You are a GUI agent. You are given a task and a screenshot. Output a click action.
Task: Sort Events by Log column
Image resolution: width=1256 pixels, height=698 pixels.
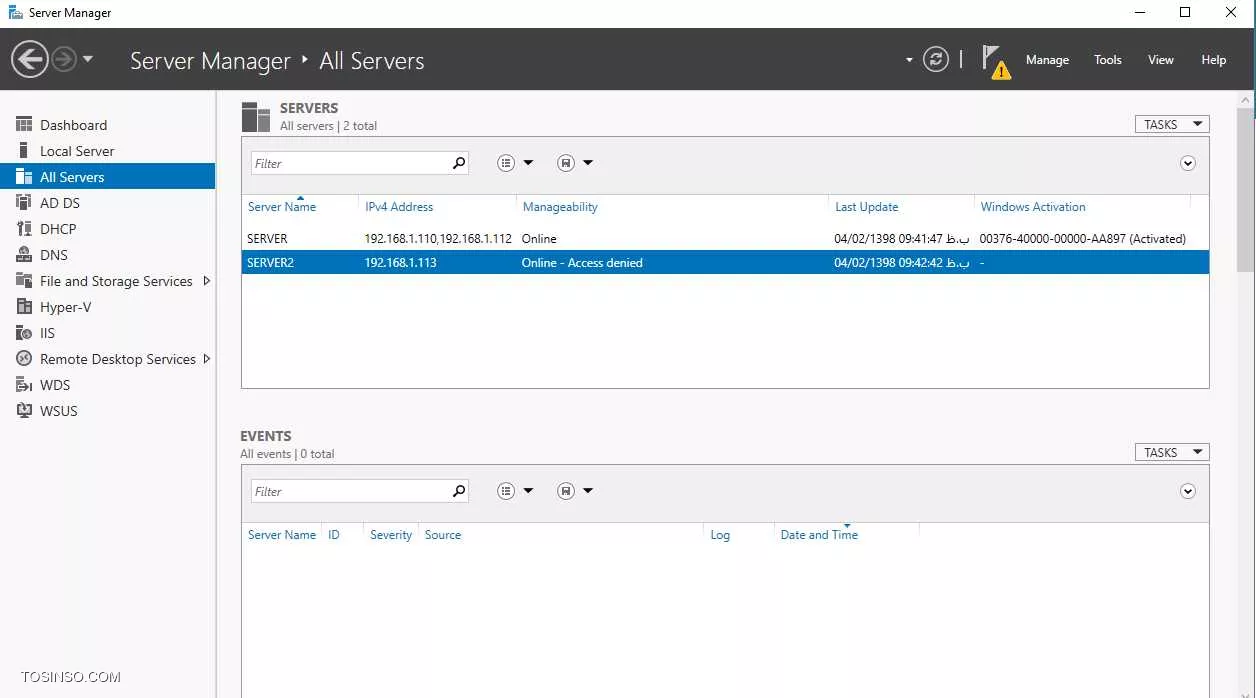point(720,535)
